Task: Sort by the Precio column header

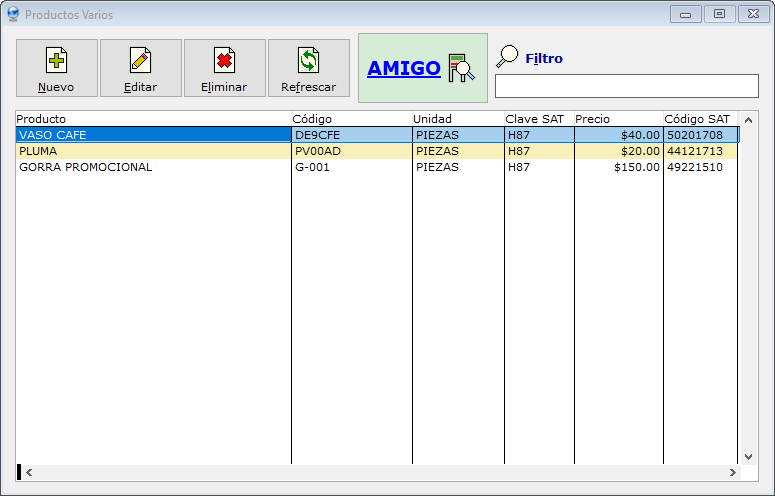Action: (x=617, y=119)
